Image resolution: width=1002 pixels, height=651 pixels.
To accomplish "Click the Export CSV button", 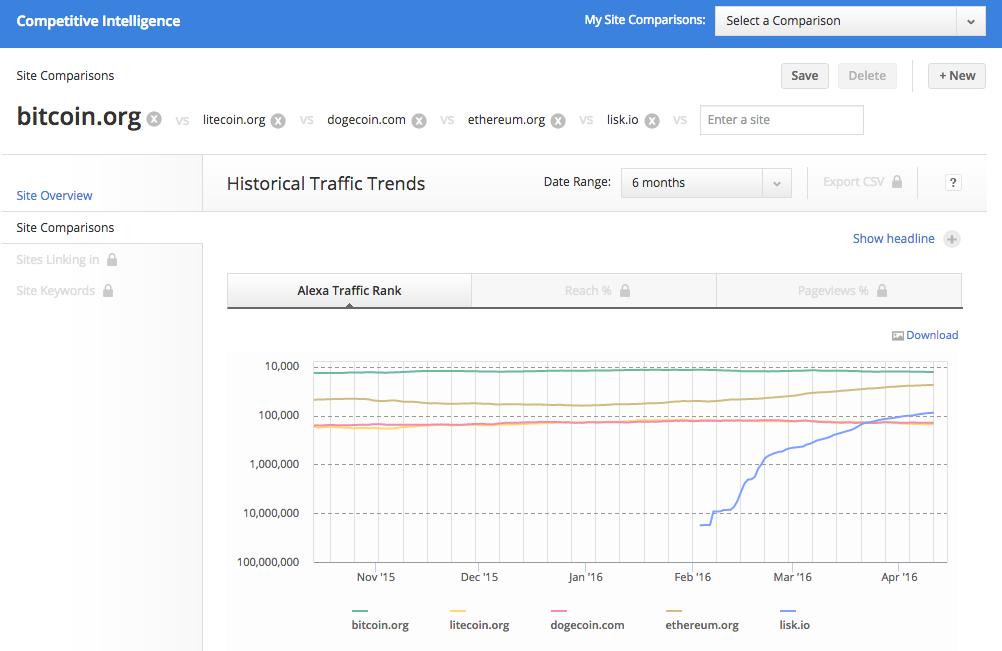I will coord(862,182).
